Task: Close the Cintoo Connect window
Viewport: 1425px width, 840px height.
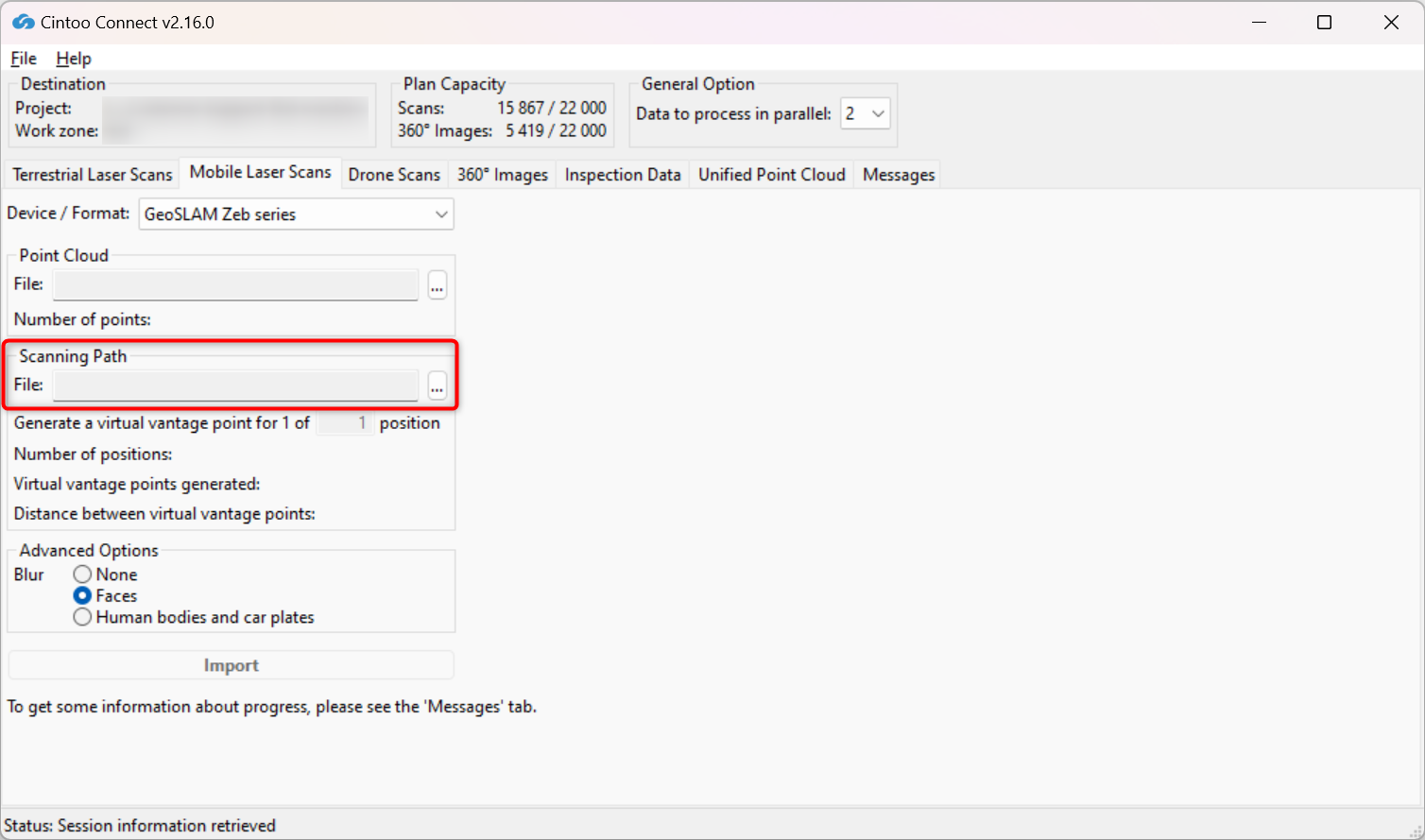Action: [x=1391, y=23]
